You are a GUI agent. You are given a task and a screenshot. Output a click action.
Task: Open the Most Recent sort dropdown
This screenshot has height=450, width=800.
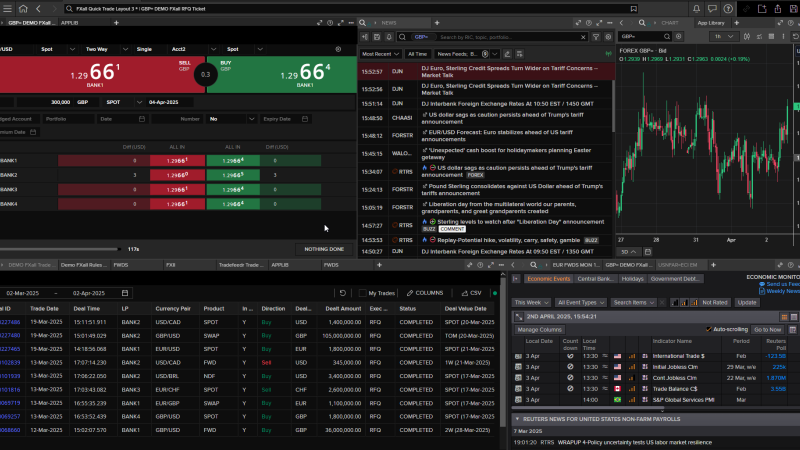click(x=381, y=53)
